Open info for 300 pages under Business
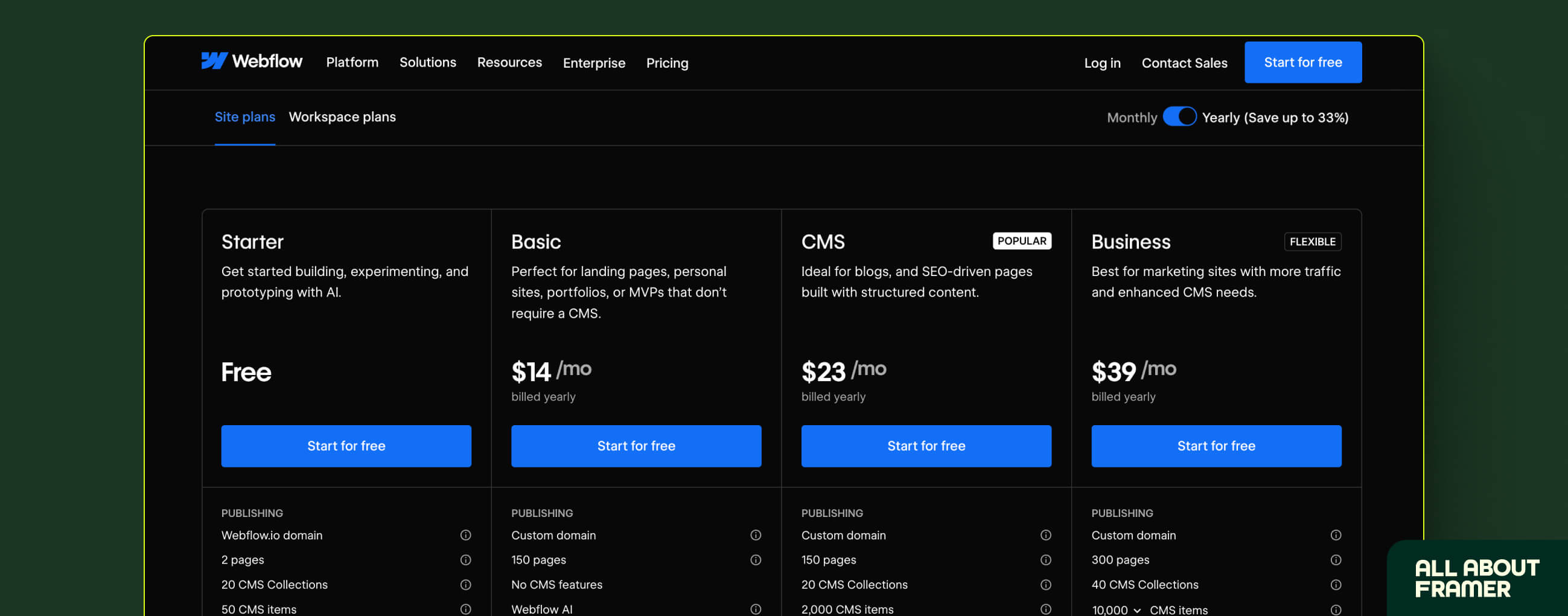 click(1337, 560)
